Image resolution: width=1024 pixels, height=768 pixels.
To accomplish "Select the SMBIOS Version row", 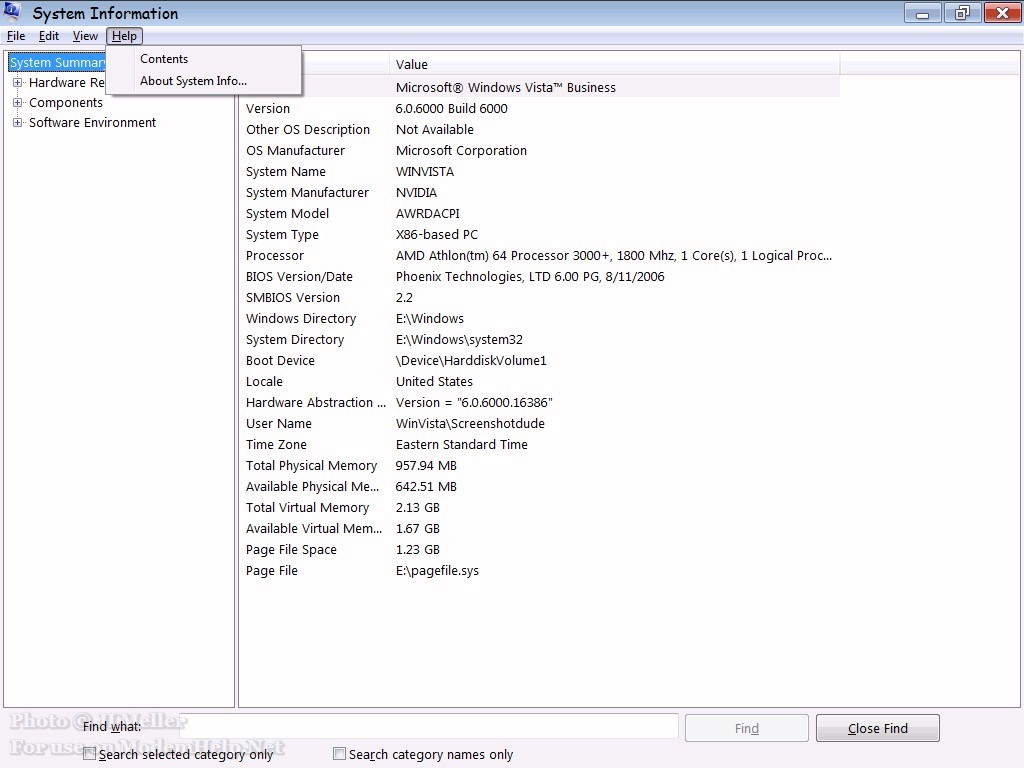I will [x=539, y=297].
